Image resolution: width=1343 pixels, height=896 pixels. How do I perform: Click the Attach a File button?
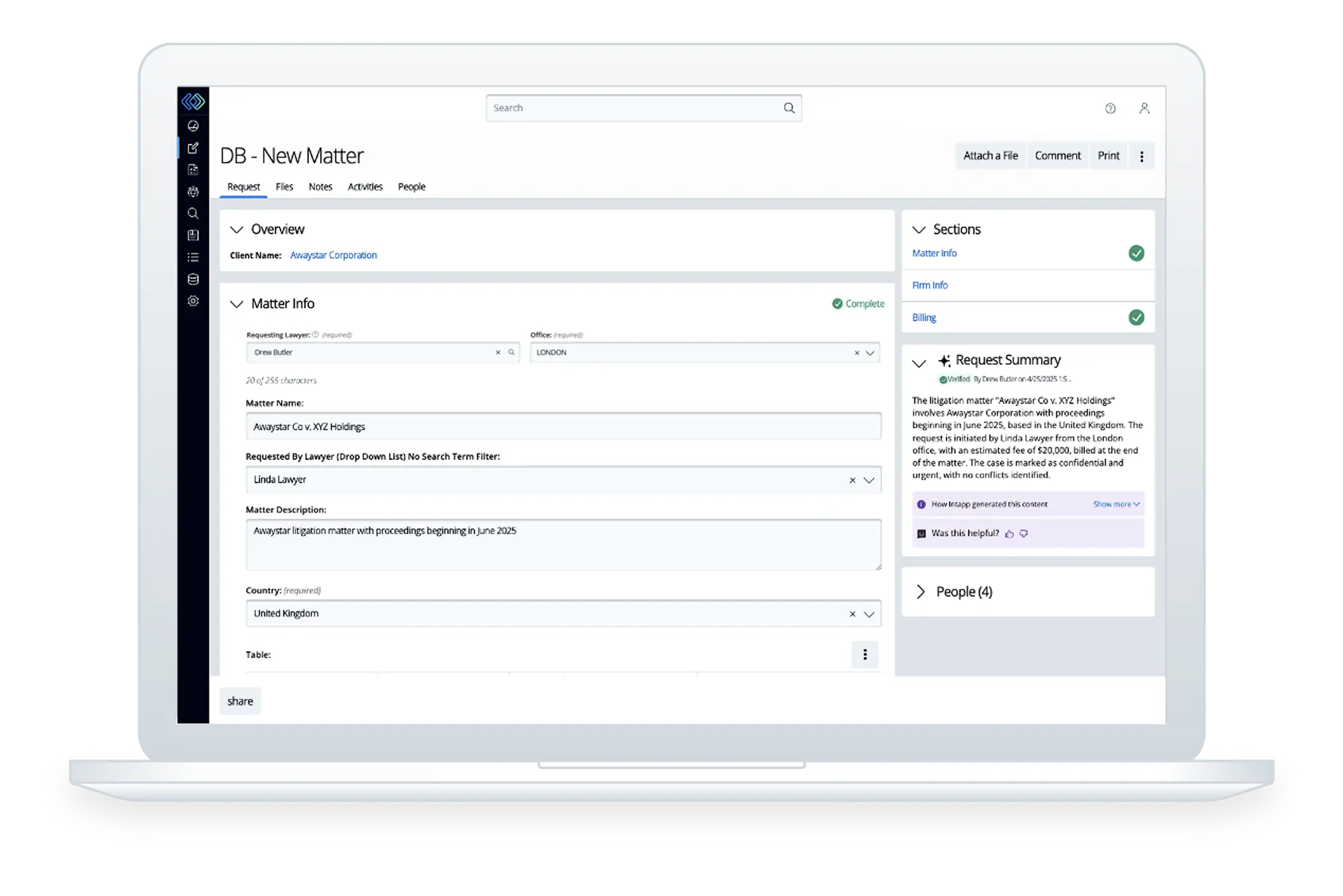coord(990,156)
